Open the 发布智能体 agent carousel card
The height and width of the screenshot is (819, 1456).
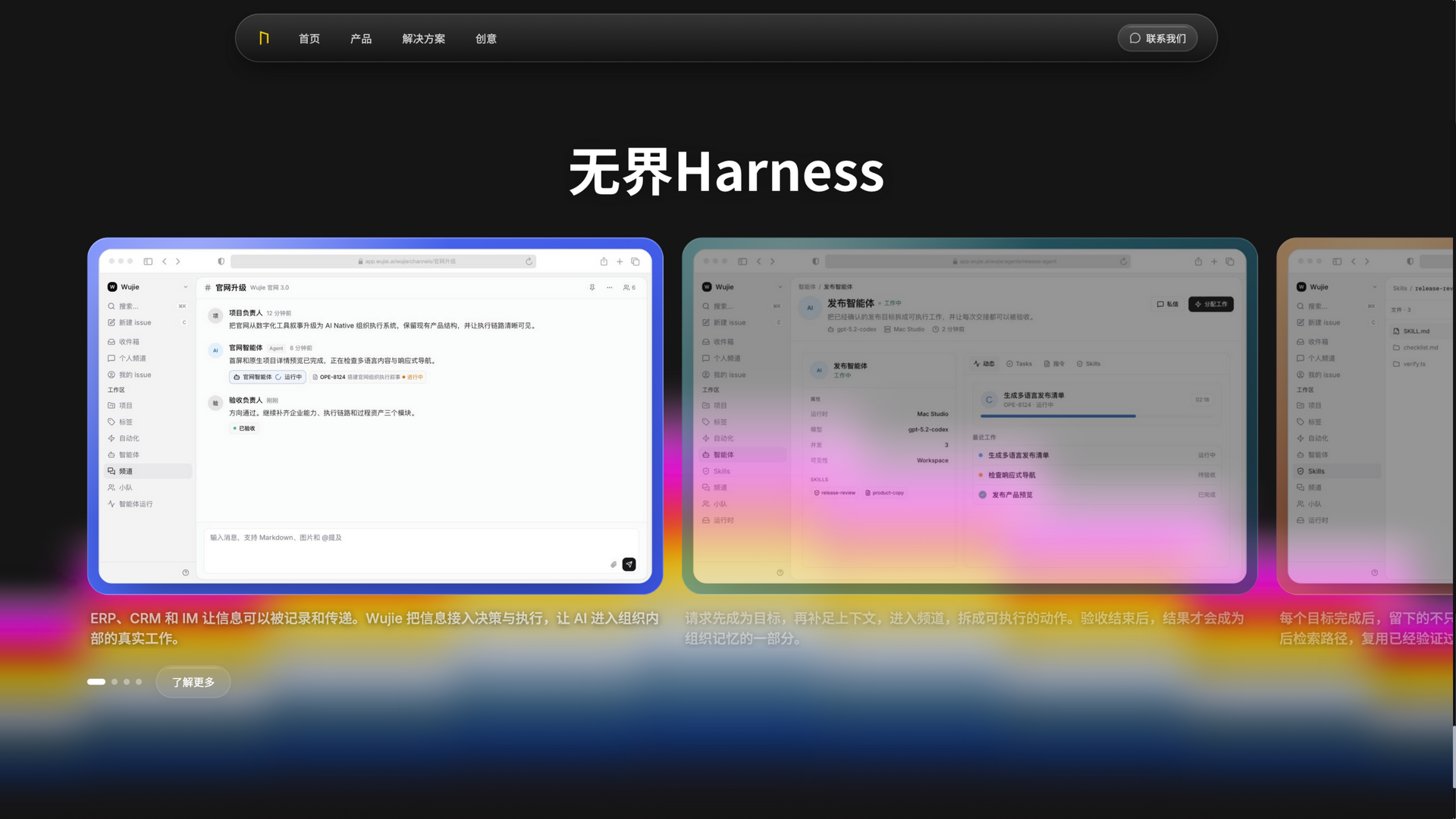tap(969, 416)
